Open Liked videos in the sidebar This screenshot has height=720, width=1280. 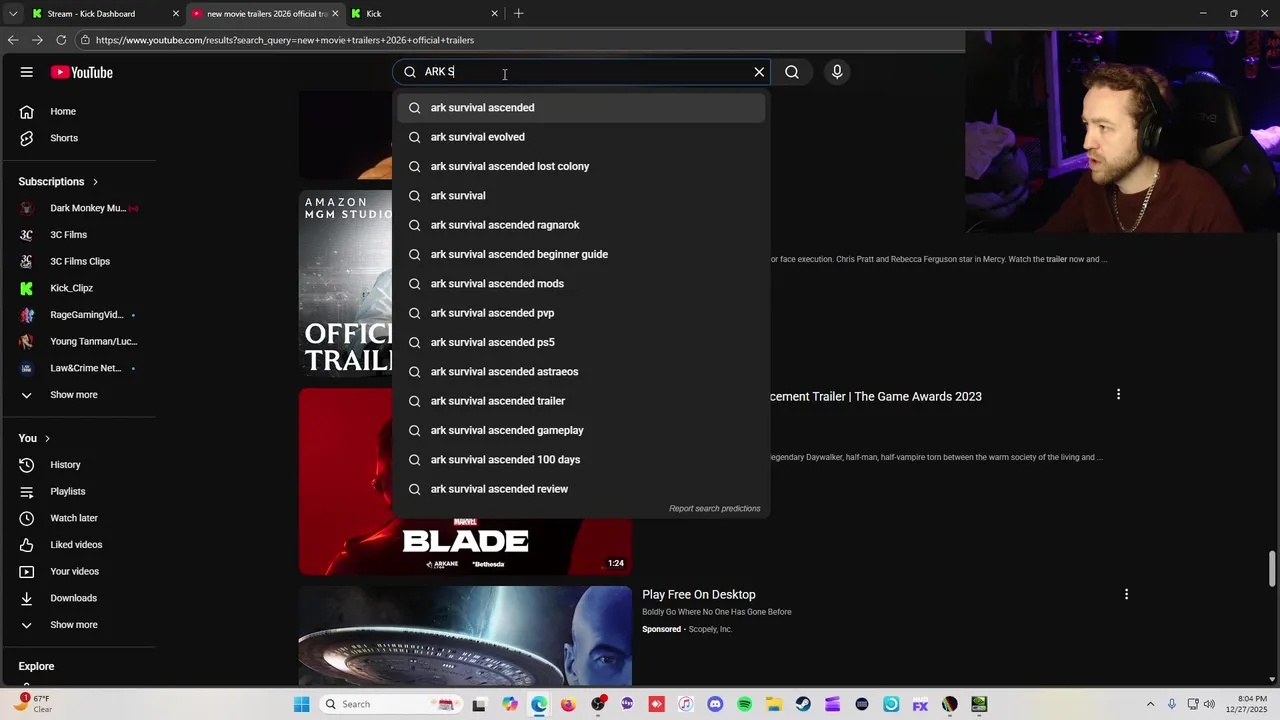coord(78,545)
